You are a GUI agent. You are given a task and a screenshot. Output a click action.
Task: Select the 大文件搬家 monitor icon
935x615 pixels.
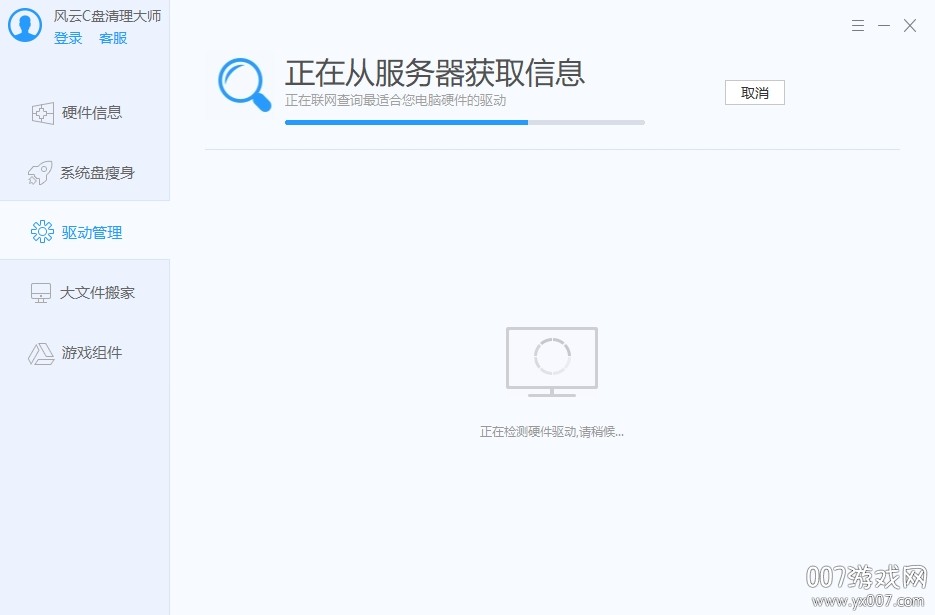coord(41,292)
